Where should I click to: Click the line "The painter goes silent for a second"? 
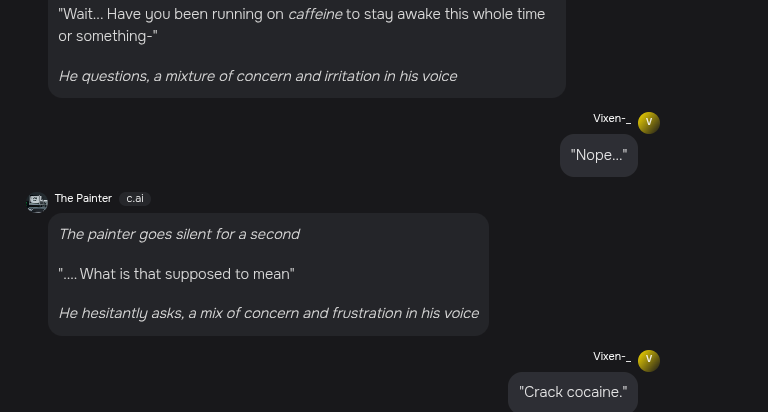pyautogui.click(x=179, y=234)
